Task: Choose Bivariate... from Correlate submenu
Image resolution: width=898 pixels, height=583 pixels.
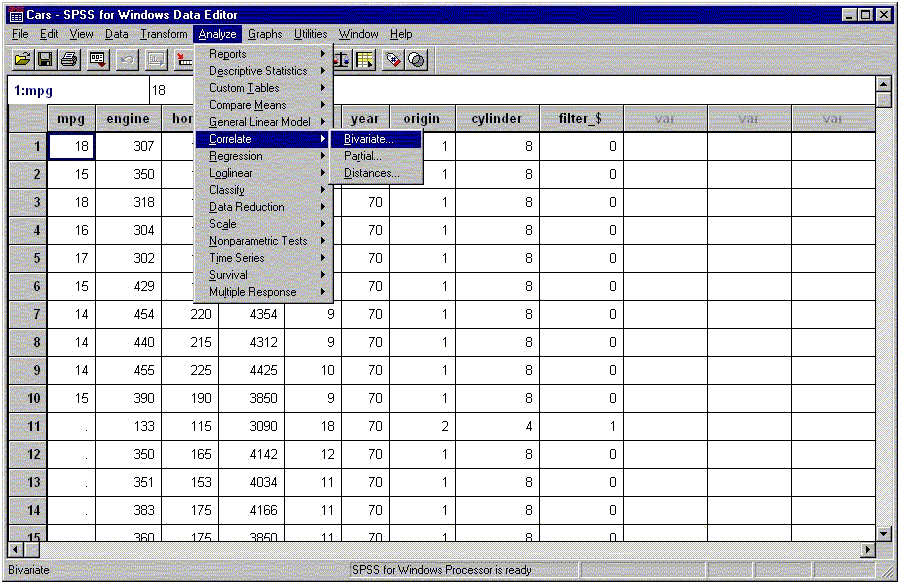Action: 376,139
